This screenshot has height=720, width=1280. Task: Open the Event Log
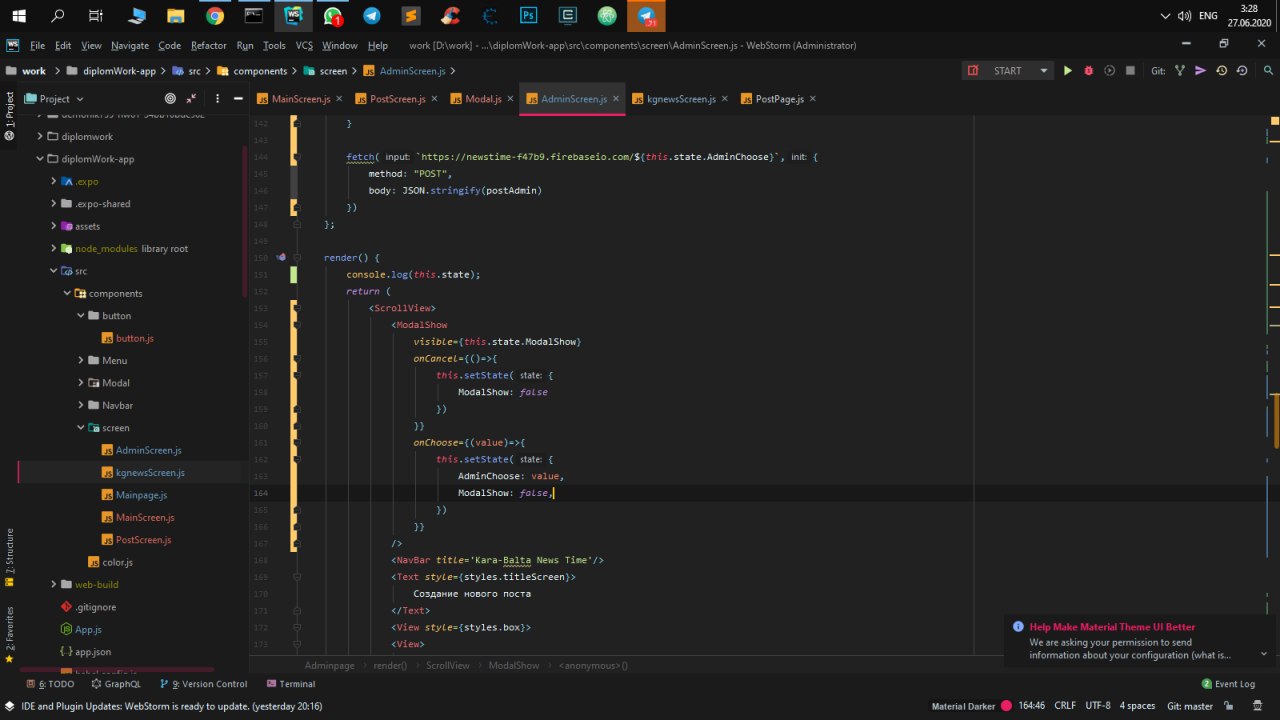1227,684
